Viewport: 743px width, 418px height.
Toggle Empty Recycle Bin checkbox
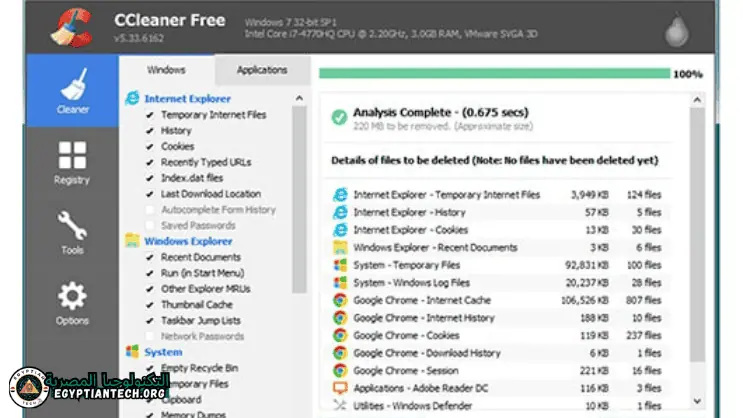pos(150,368)
